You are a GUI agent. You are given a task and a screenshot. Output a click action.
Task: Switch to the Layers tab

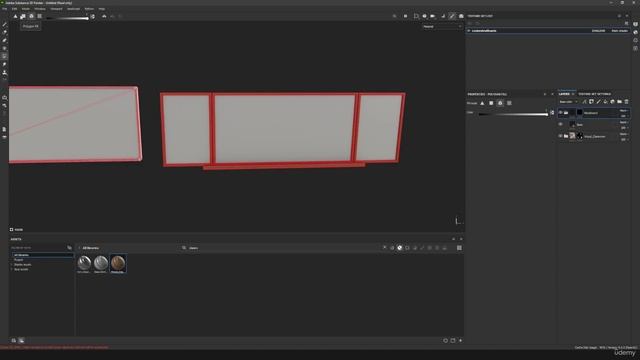click(x=564, y=94)
